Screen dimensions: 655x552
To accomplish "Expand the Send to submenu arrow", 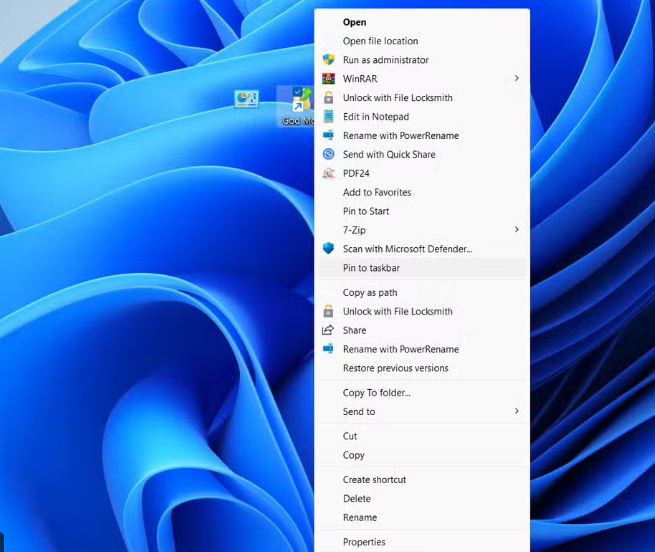I will [x=517, y=411].
